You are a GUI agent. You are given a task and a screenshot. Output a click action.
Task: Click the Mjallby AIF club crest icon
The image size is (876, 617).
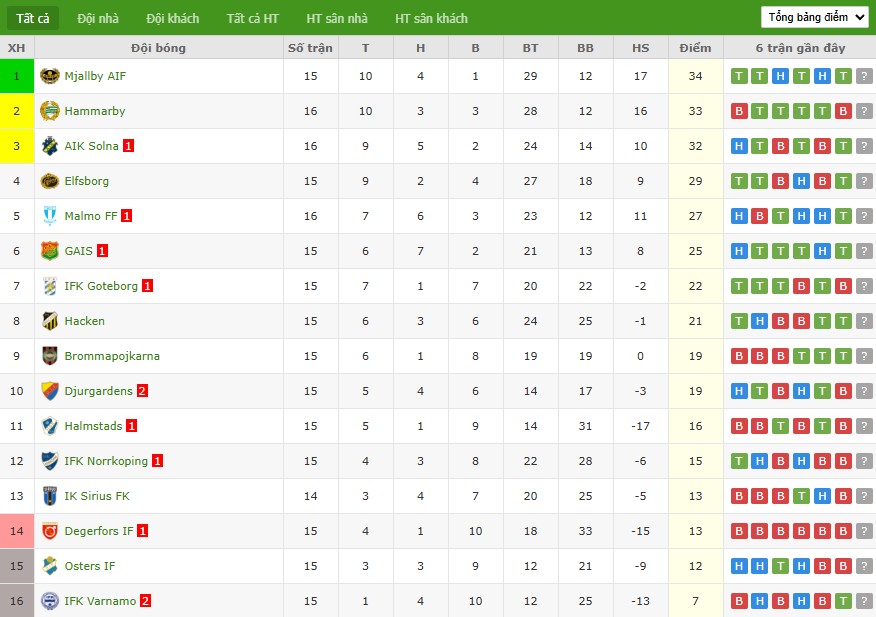click(x=50, y=75)
